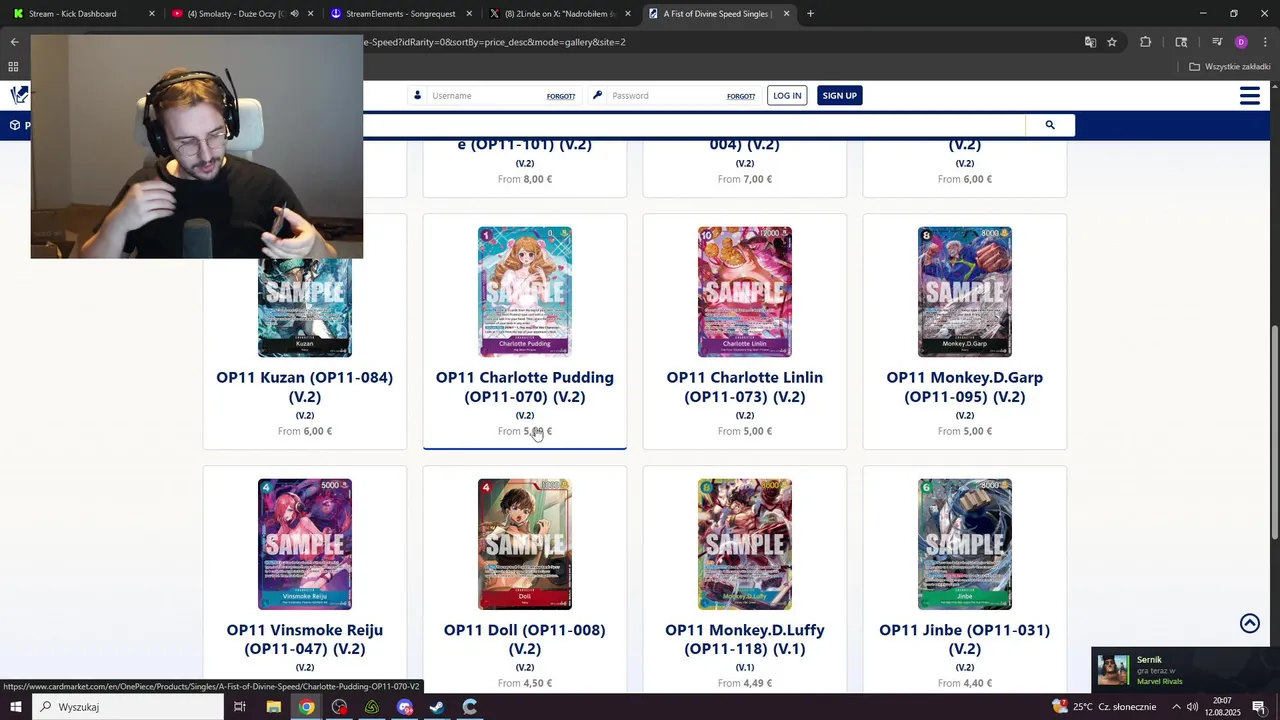Open File Explorer from the taskbar
The width and height of the screenshot is (1280, 720).
273,707
